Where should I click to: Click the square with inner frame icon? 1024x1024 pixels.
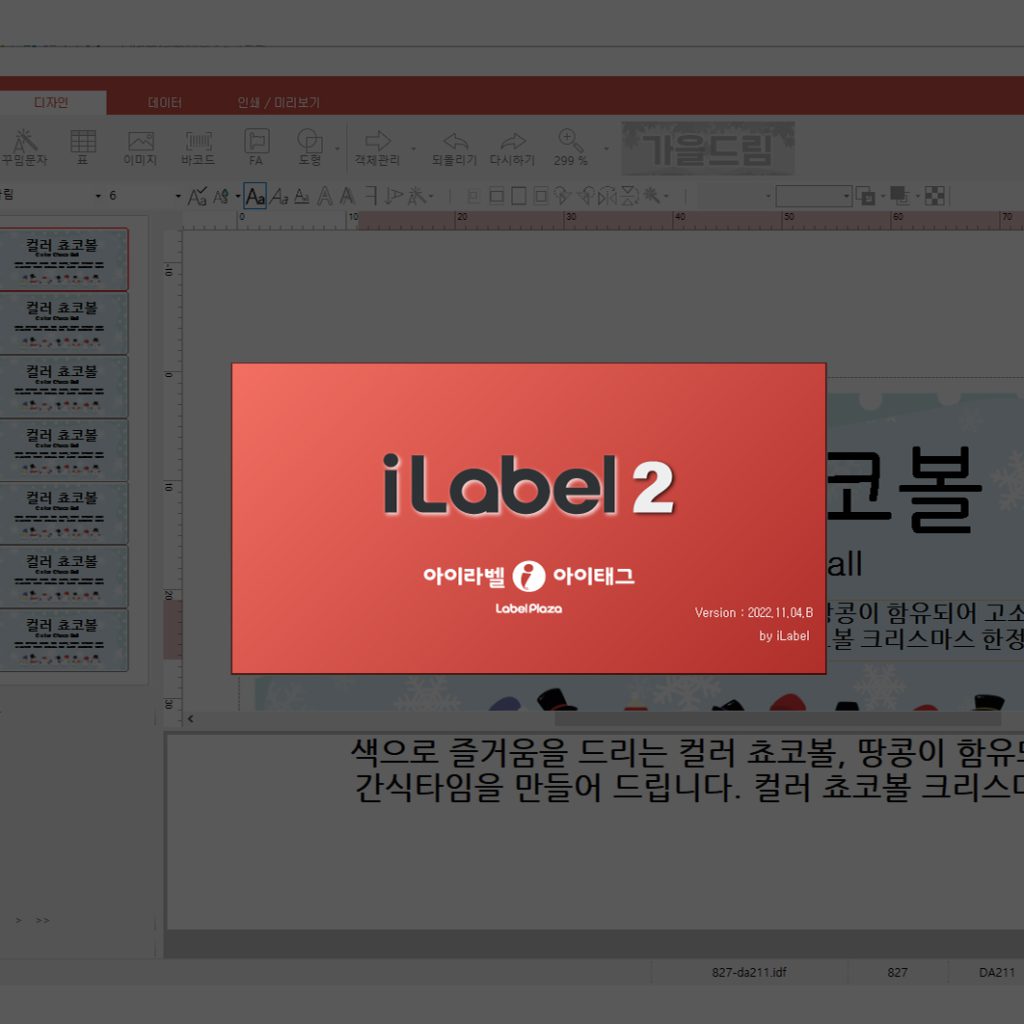(x=541, y=196)
